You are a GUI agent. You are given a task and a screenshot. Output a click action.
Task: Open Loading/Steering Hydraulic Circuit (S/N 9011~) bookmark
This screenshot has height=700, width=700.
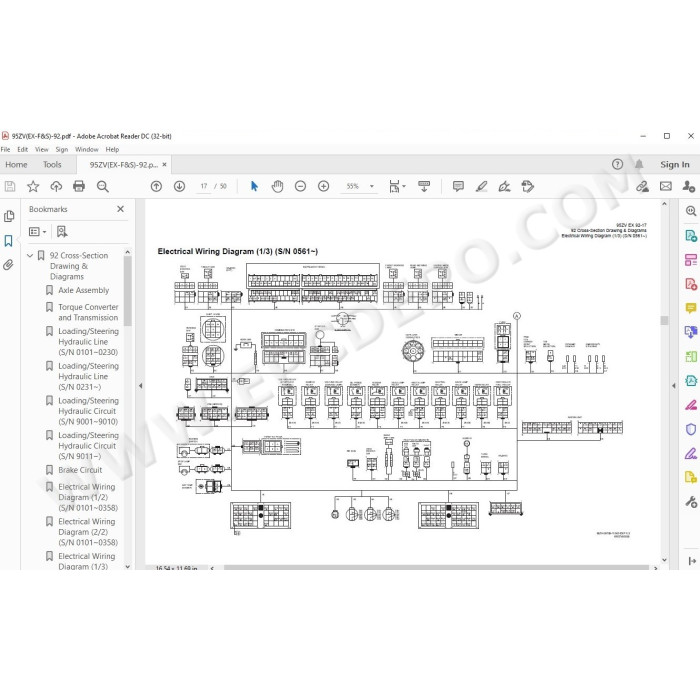[x=88, y=446]
